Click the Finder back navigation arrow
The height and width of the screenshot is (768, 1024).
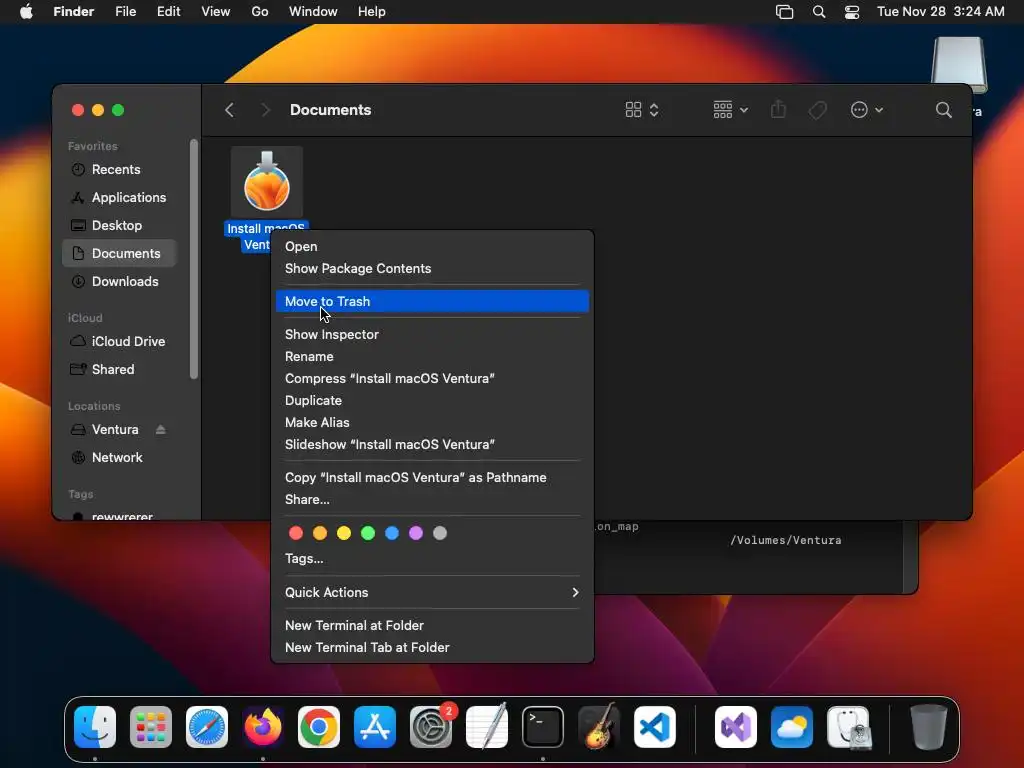coord(229,110)
